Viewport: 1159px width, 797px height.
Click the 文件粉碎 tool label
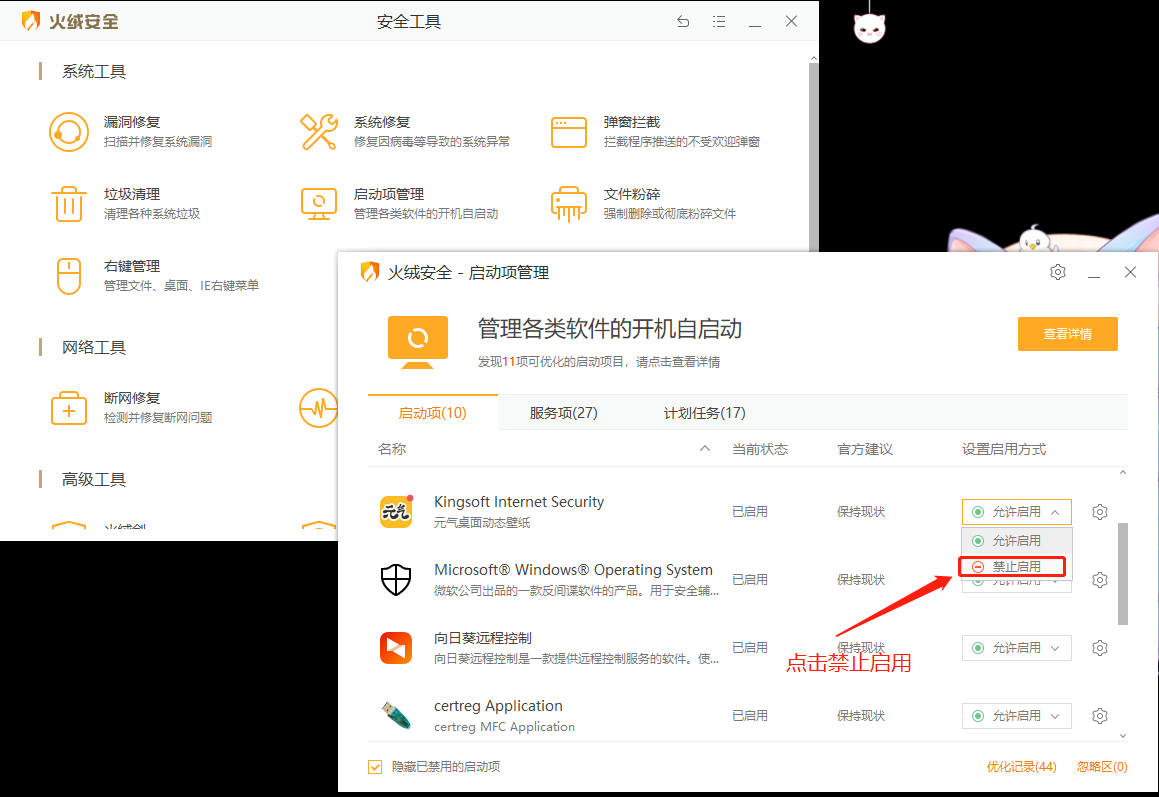[x=631, y=194]
